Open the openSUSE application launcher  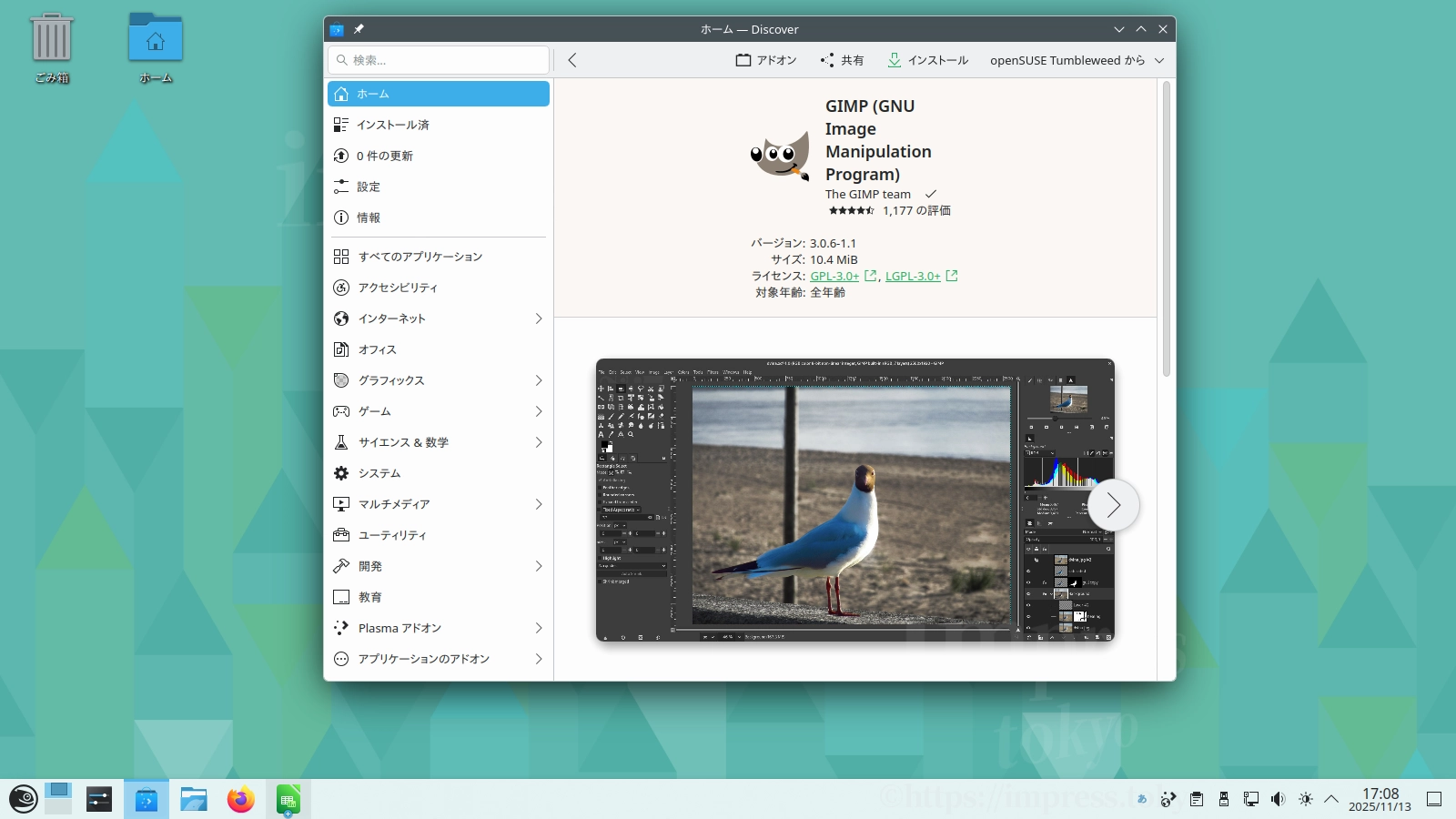23,800
